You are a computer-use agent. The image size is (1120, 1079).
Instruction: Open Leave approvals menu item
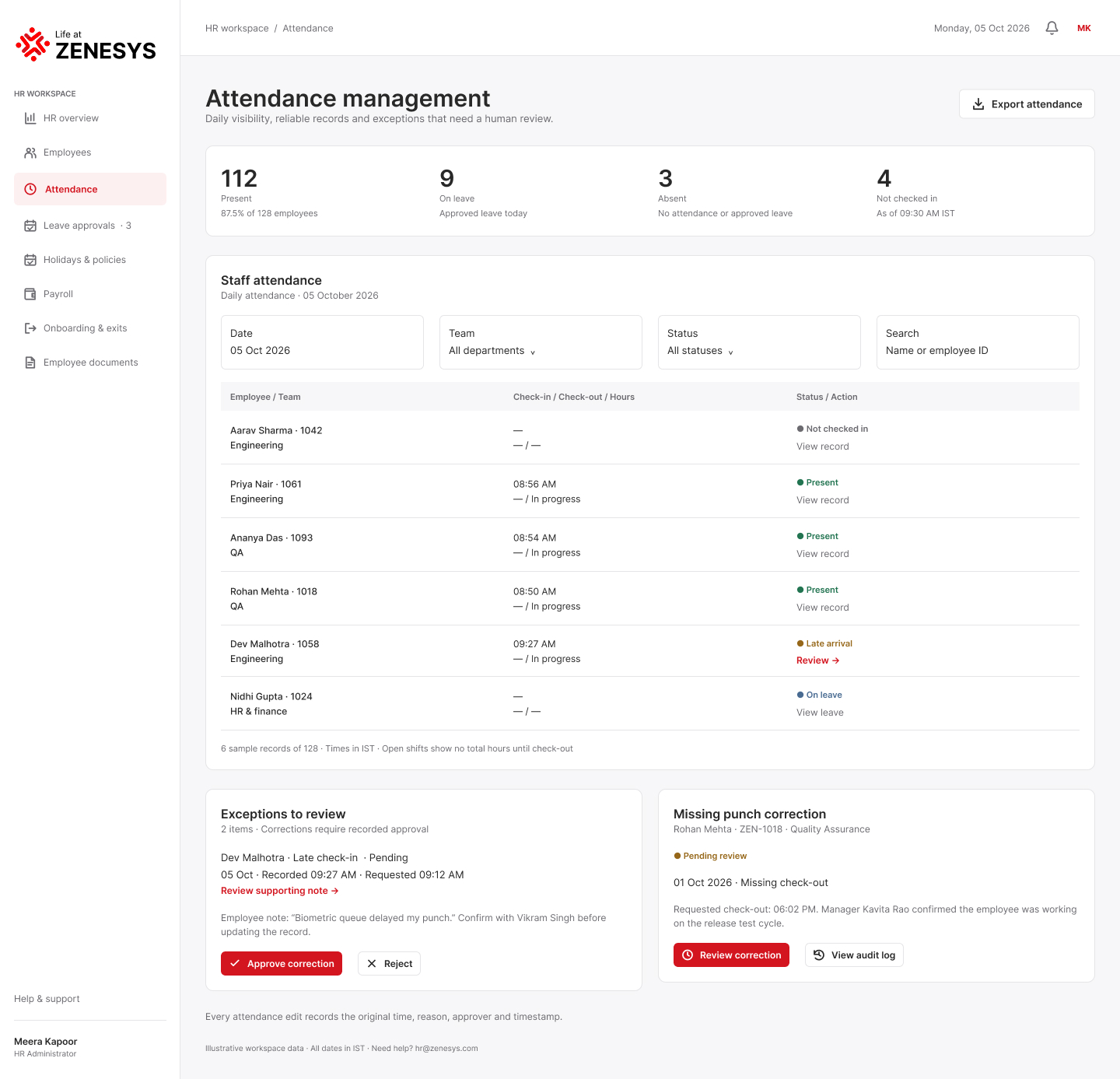pyautogui.click(x=90, y=226)
